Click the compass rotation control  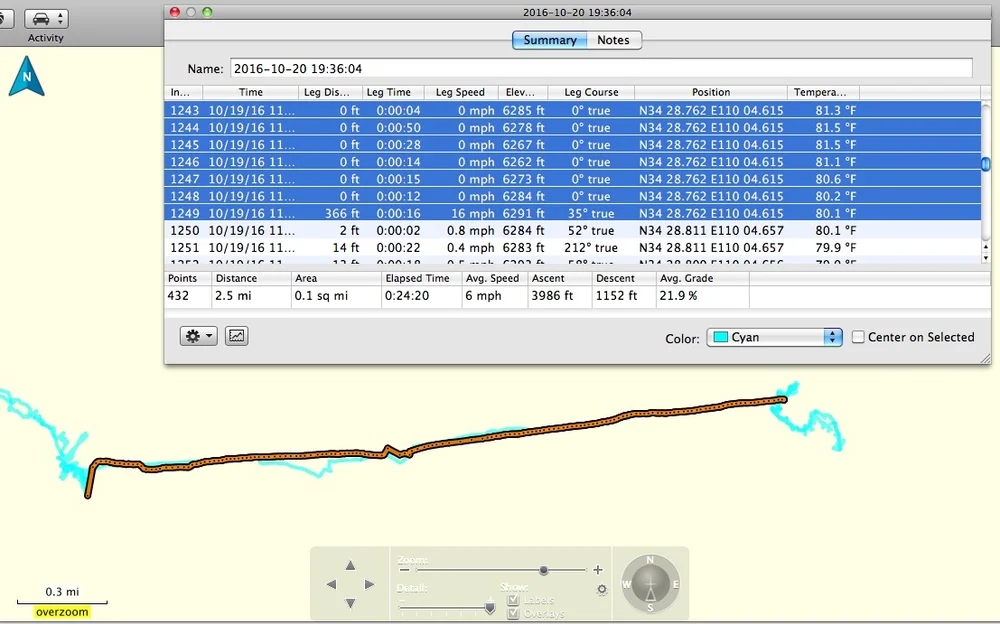coord(651,583)
